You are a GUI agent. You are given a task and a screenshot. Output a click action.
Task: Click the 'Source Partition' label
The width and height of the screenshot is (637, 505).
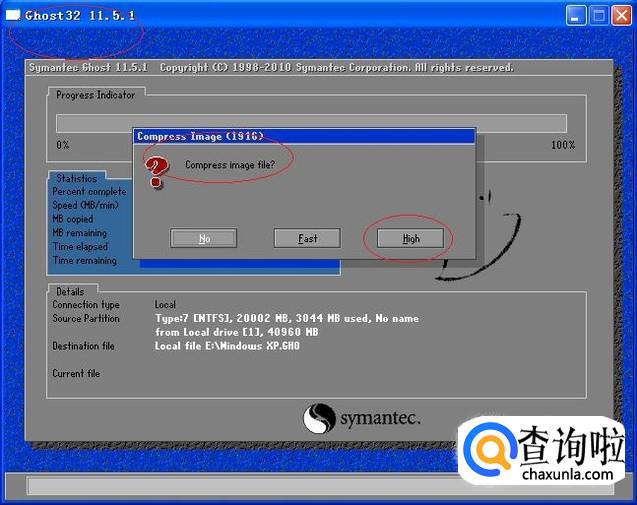point(86,319)
